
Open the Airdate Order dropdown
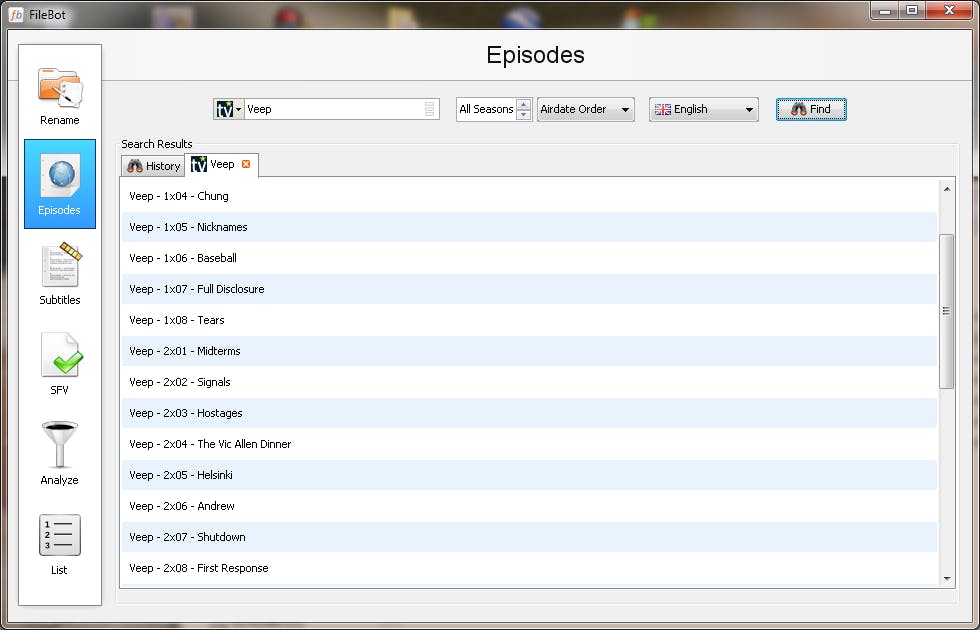(x=586, y=109)
